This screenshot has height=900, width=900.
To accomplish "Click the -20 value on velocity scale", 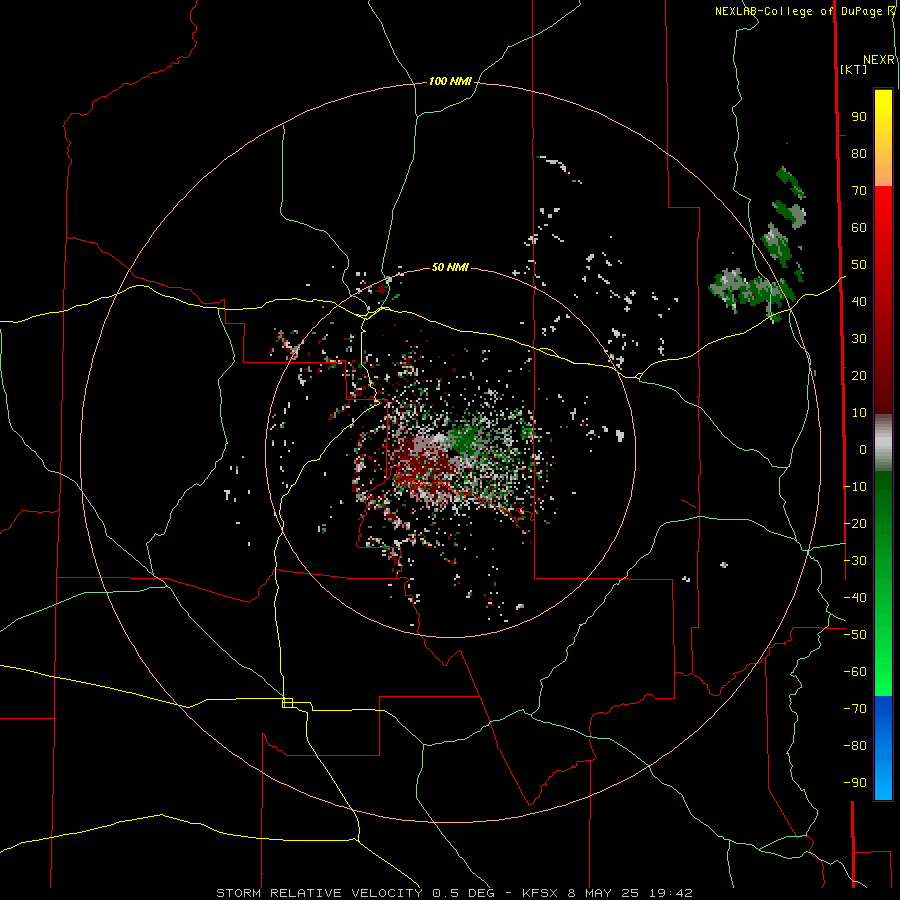I will [855, 523].
